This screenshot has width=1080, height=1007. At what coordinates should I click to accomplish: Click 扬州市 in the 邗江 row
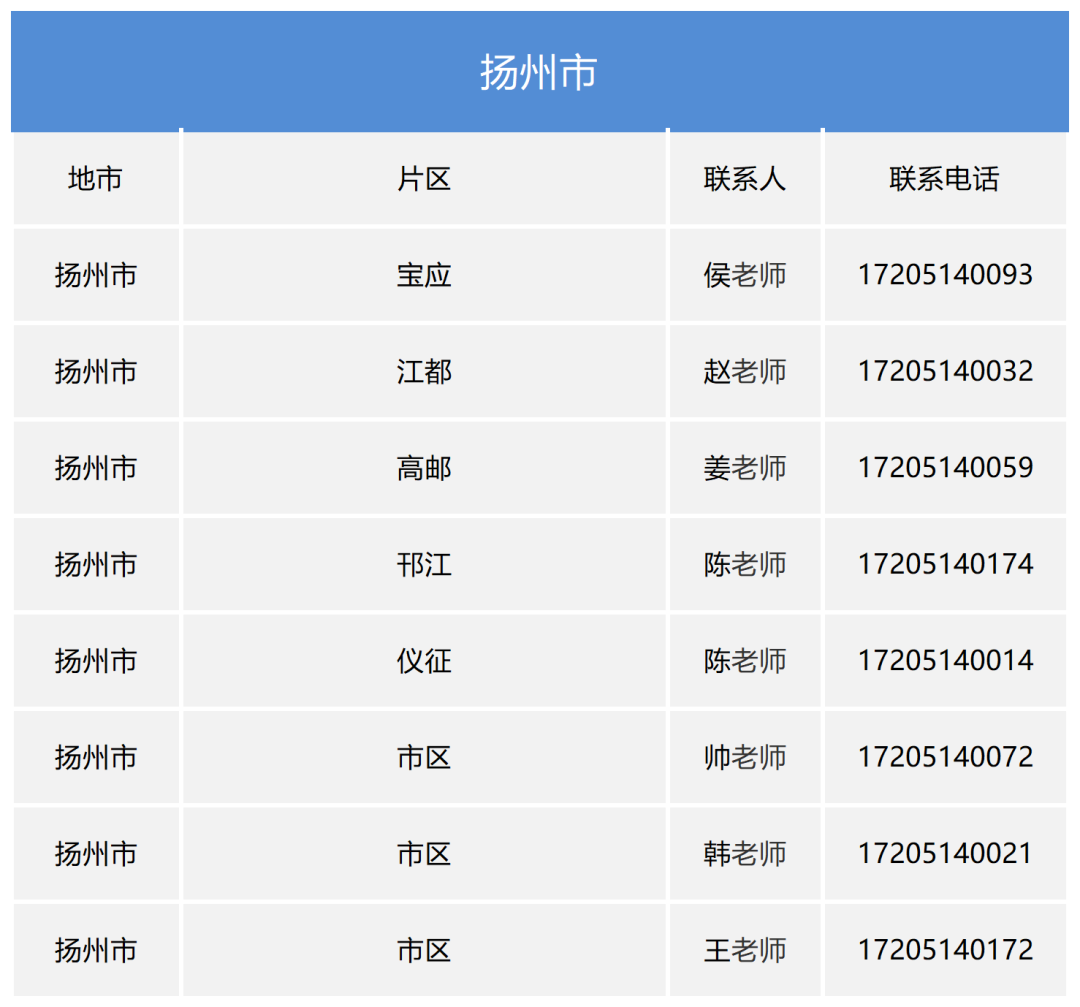[96, 565]
